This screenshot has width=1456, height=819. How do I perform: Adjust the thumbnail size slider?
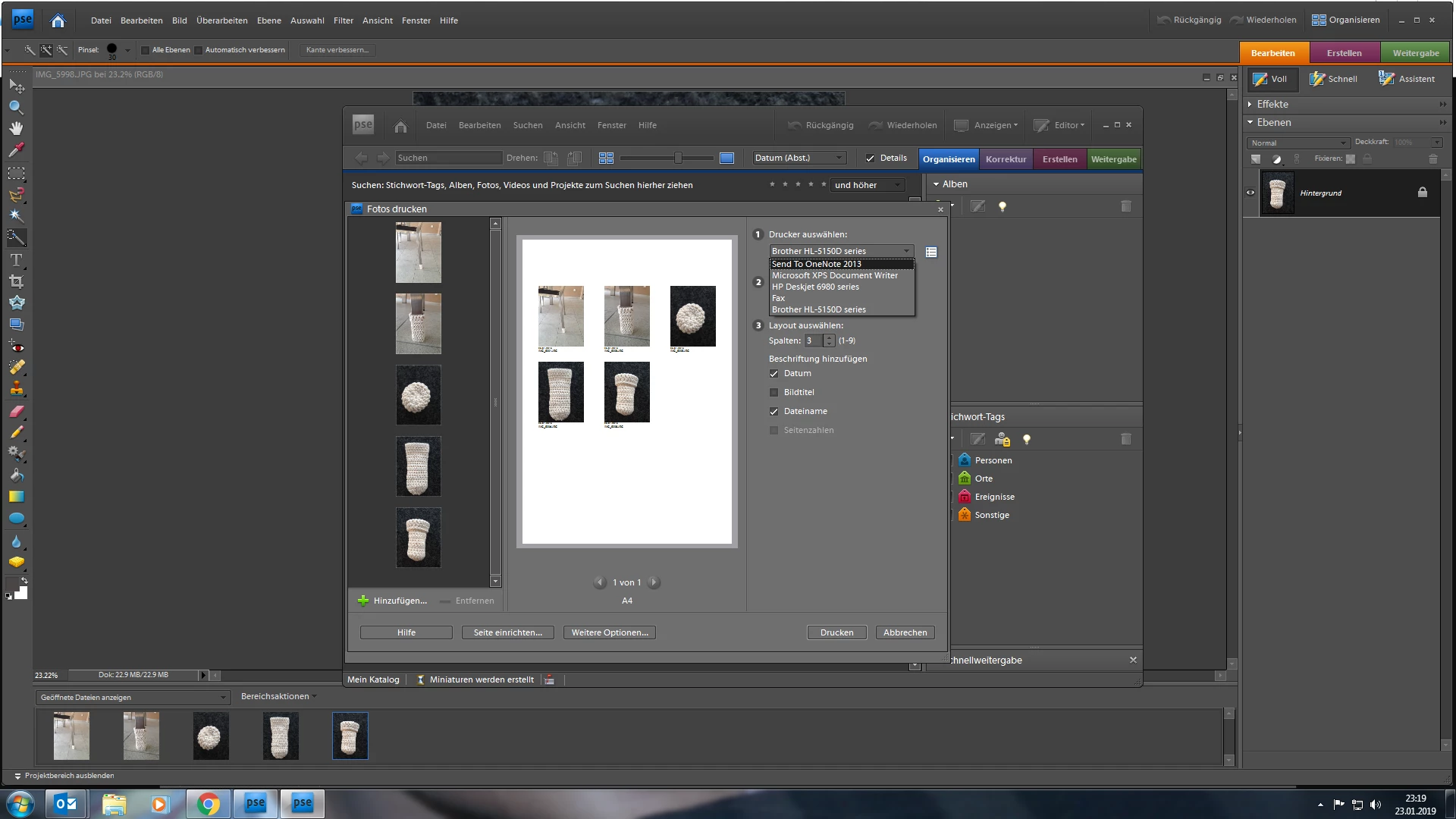678,158
